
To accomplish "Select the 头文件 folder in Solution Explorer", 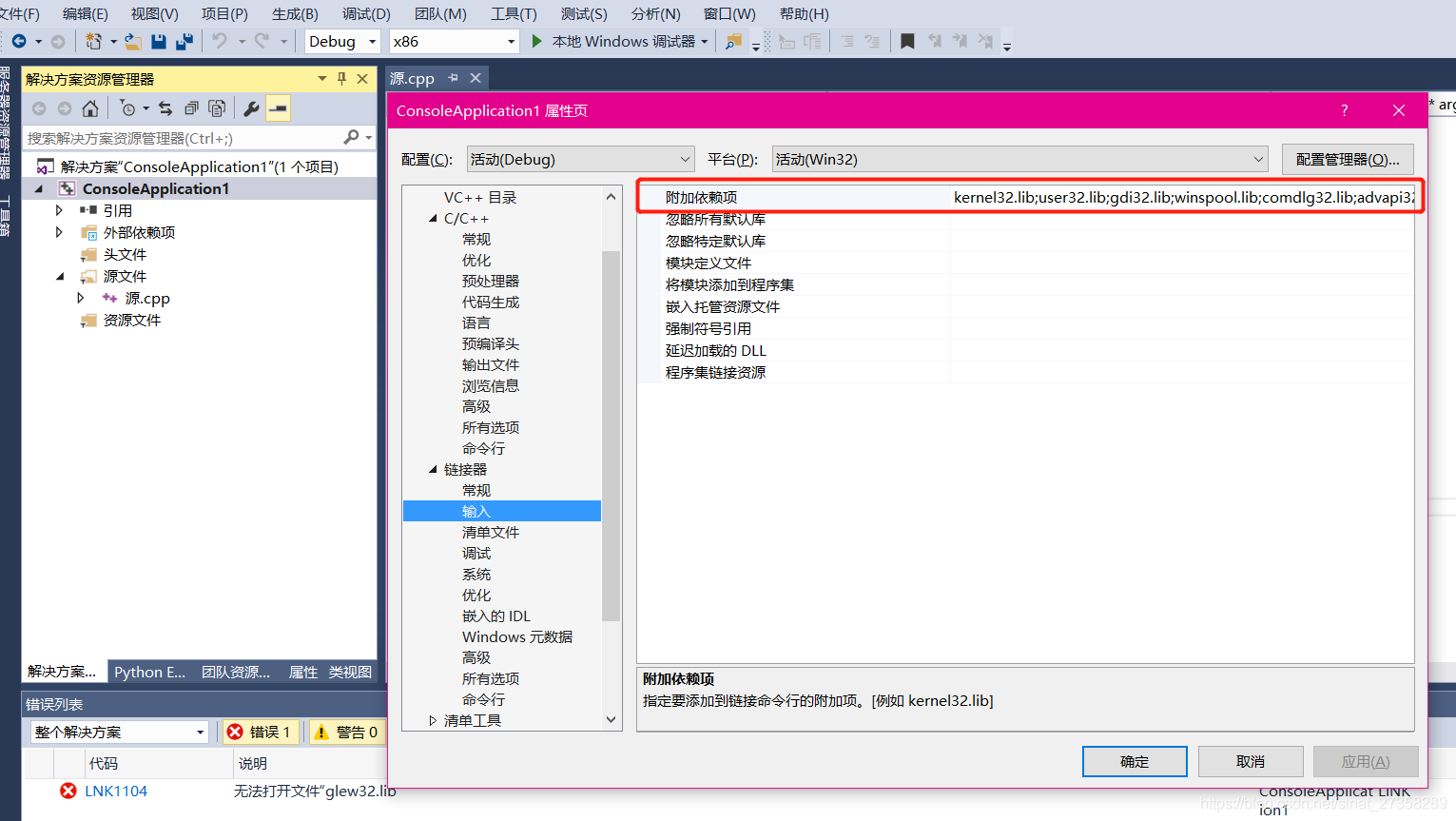I will point(125,254).
